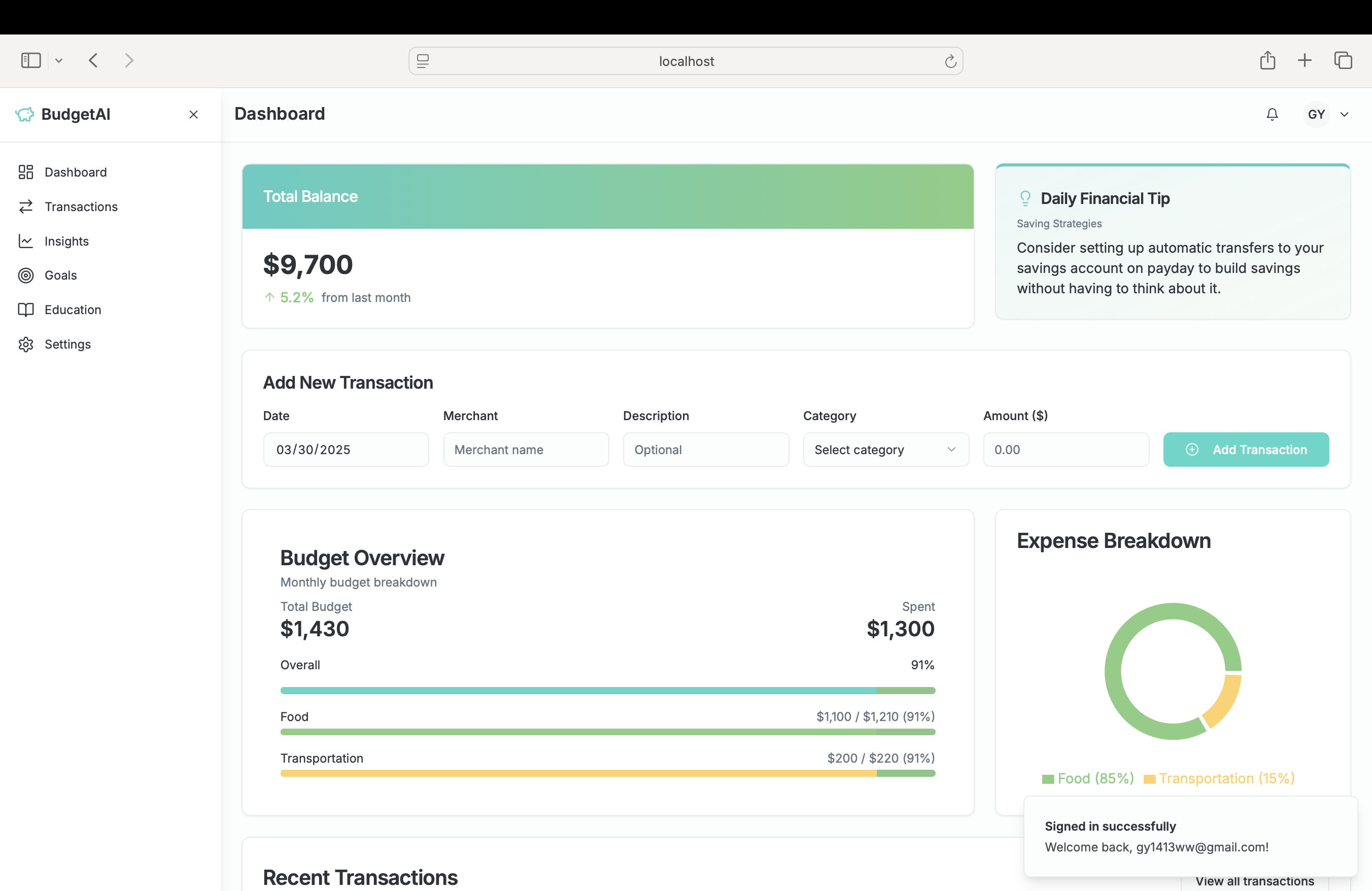Click the Daily Financial Tip lightbulb icon
1372x891 pixels.
click(x=1025, y=198)
